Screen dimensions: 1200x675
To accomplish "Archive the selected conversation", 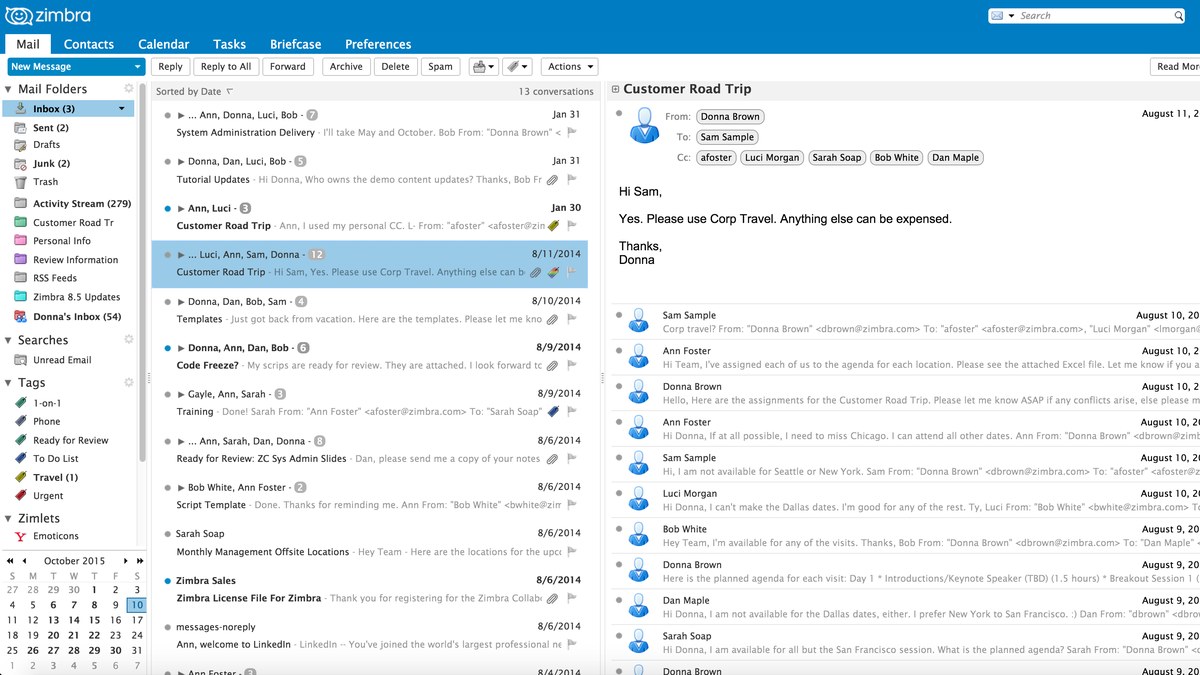I will coord(346,67).
